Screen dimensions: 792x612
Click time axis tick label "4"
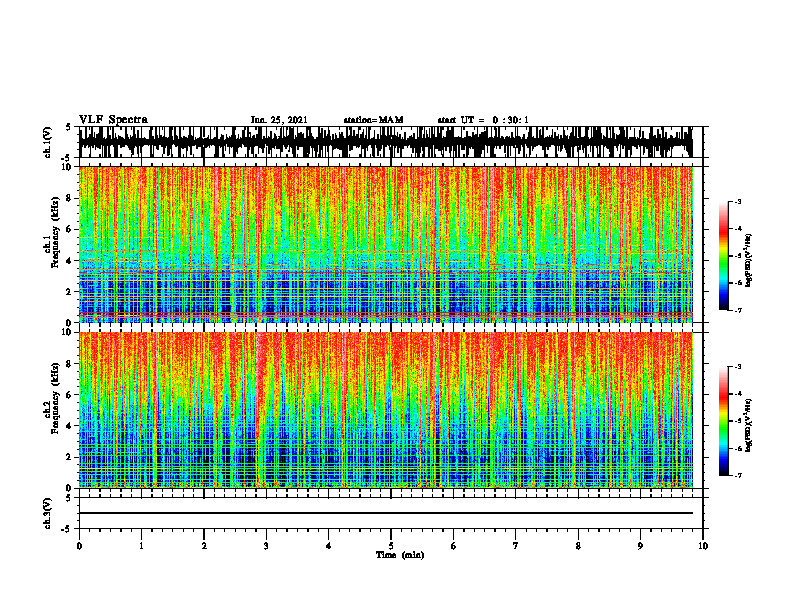coord(329,546)
